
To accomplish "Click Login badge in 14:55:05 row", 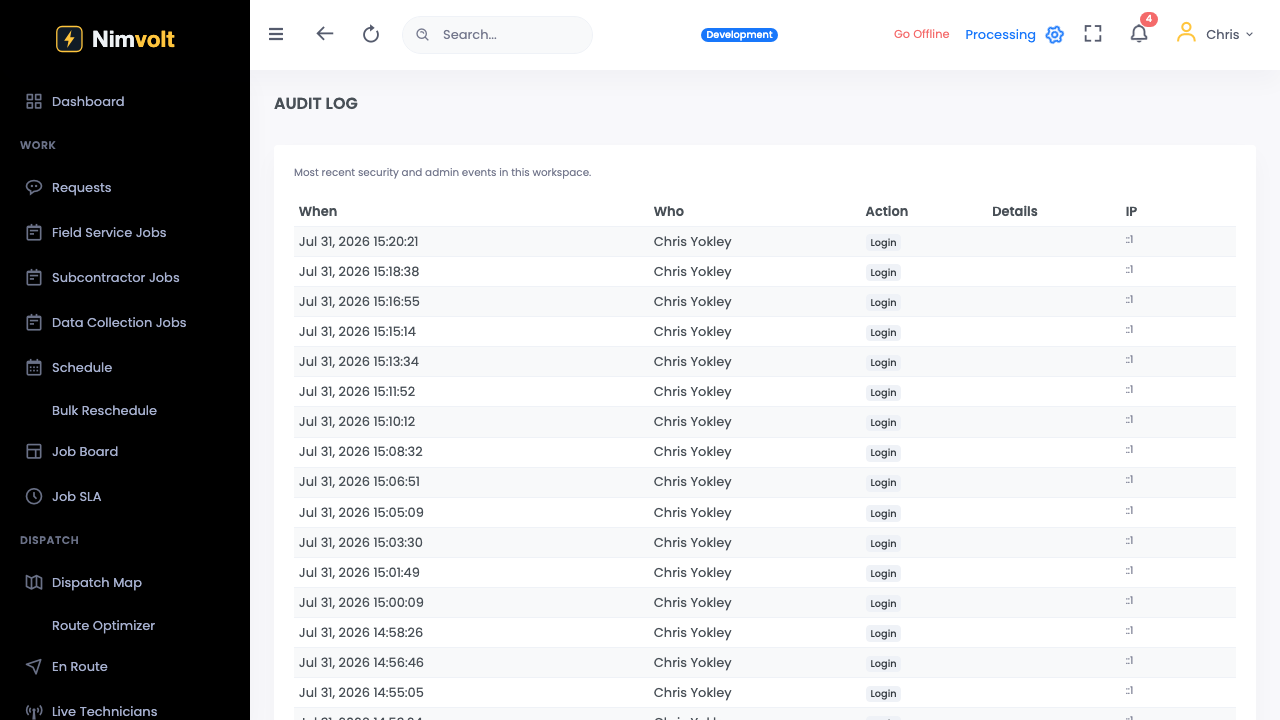I will coord(883,693).
